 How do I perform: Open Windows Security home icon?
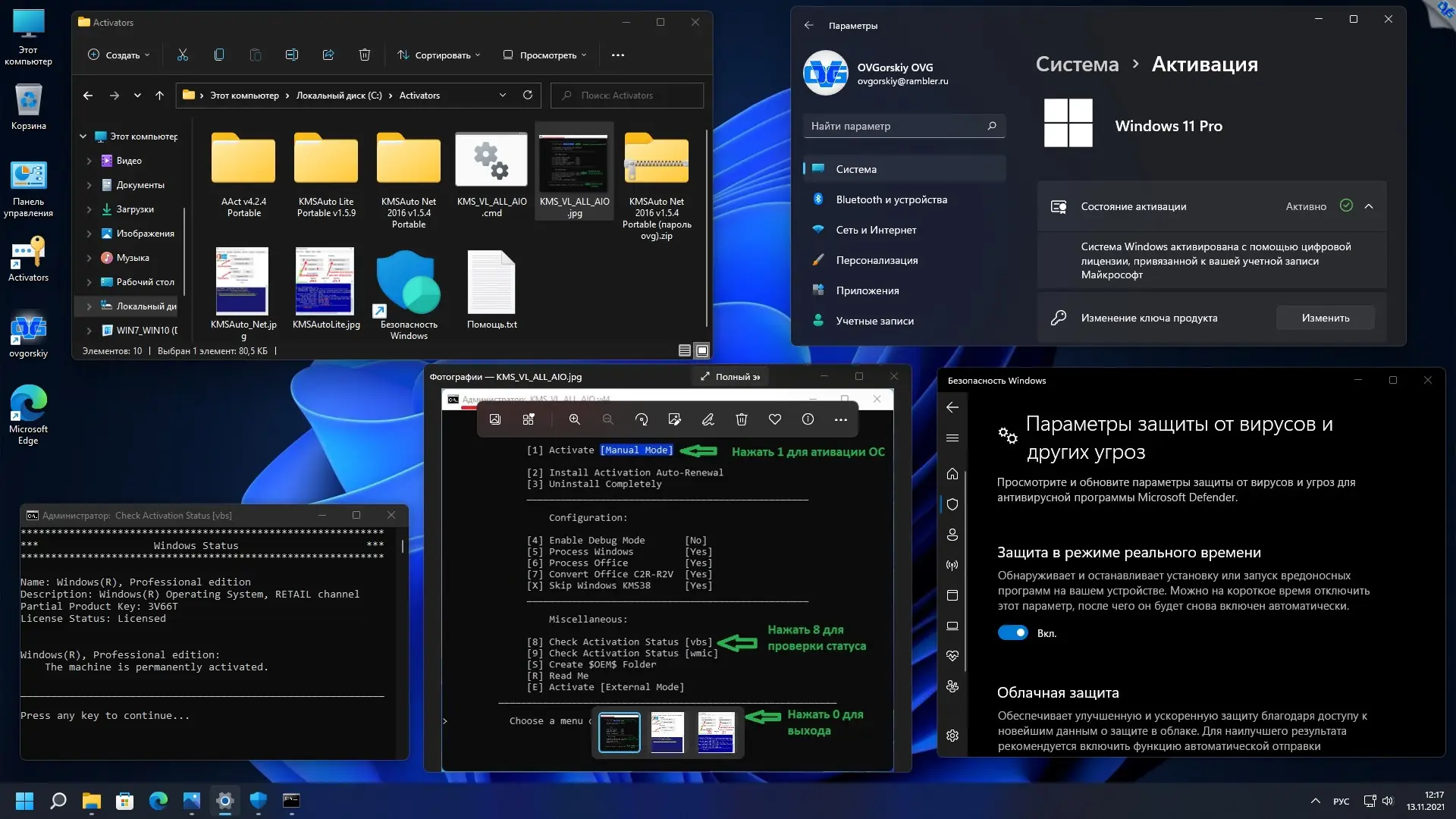952,474
